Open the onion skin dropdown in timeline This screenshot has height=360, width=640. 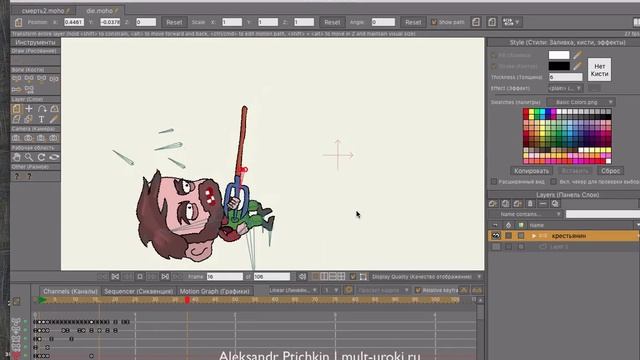383,290
